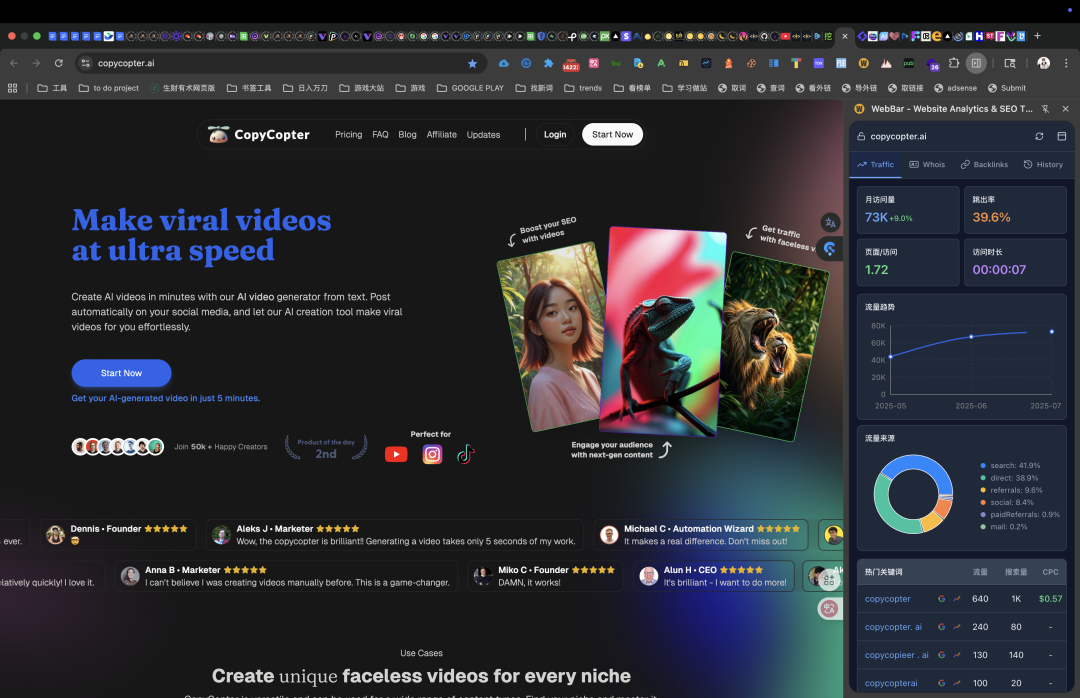Open the Updates nav link
Image resolution: width=1080 pixels, height=698 pixels.
pos(484,134)
